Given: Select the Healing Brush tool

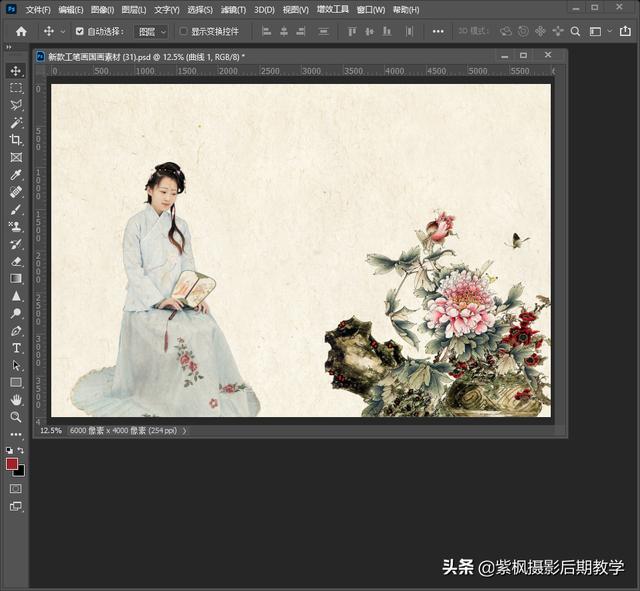Looking at the screenshot, I should tap(16, 192).
